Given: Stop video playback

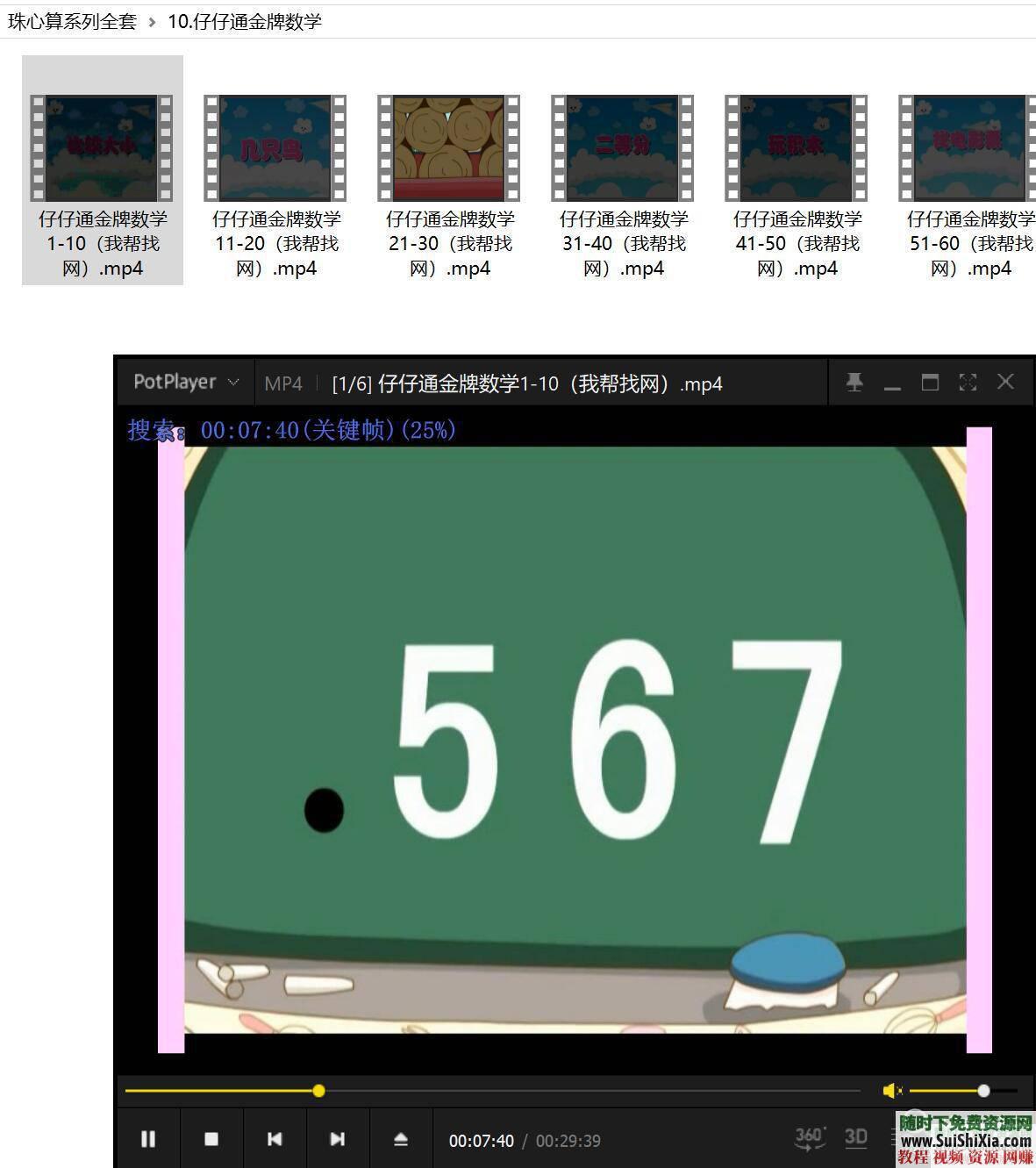Looking at the screenshot, I should click(211, 1139).
